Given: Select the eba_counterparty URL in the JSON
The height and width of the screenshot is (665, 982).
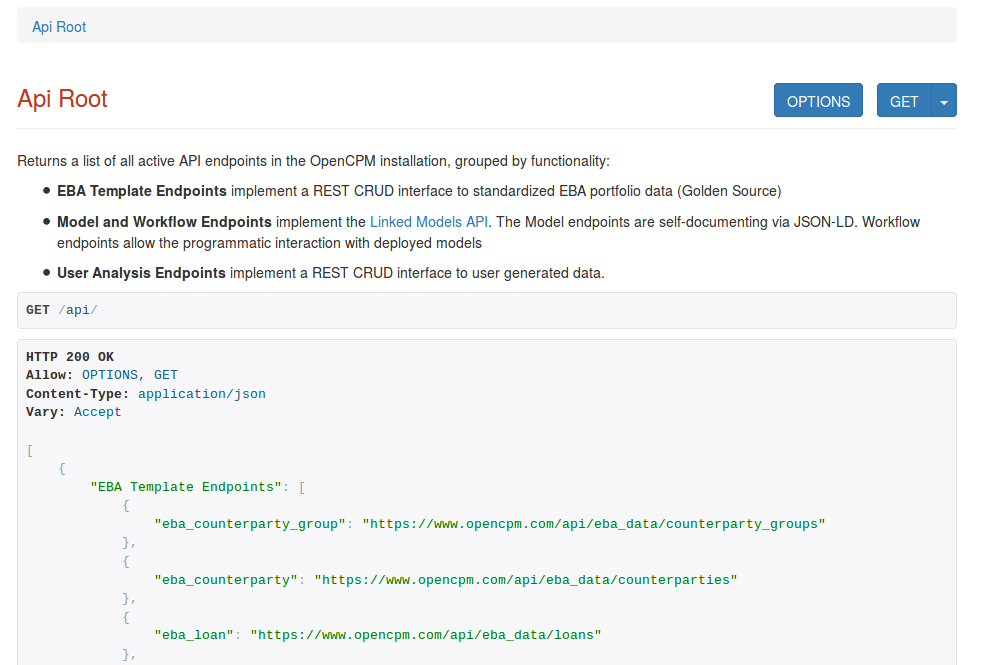Looking at the screenshot, I should [526, 579].
